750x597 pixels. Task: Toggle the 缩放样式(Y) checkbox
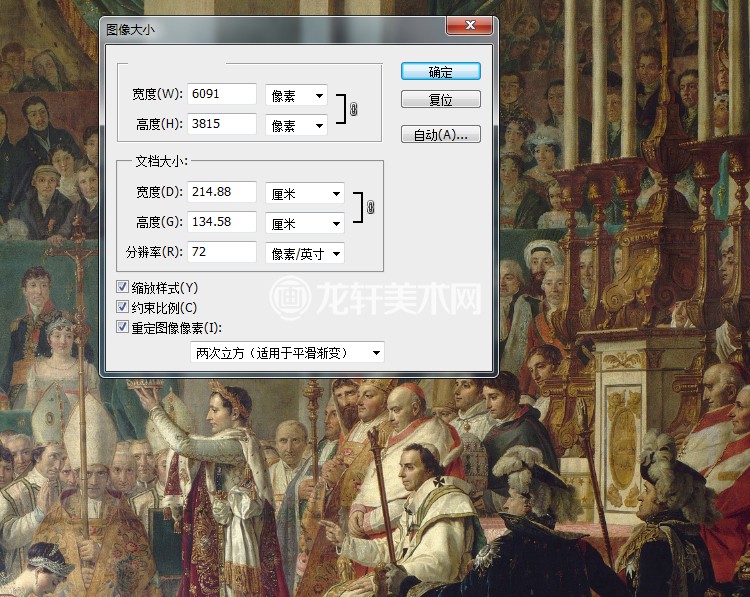point(123,288)
